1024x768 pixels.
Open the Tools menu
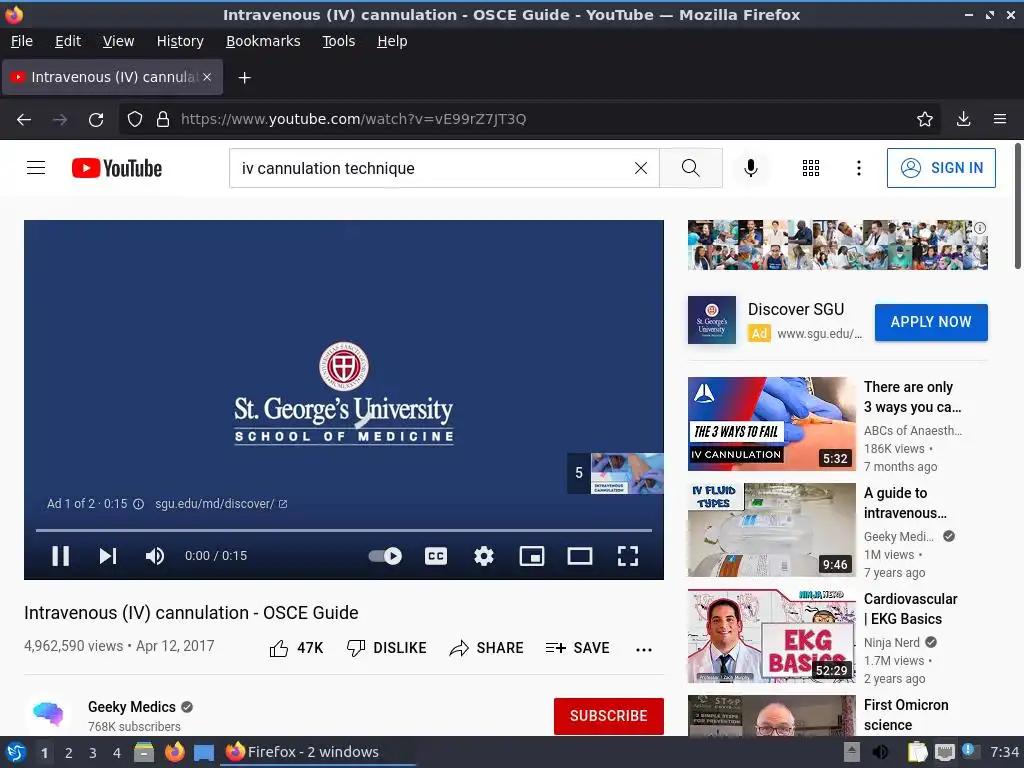338,41
